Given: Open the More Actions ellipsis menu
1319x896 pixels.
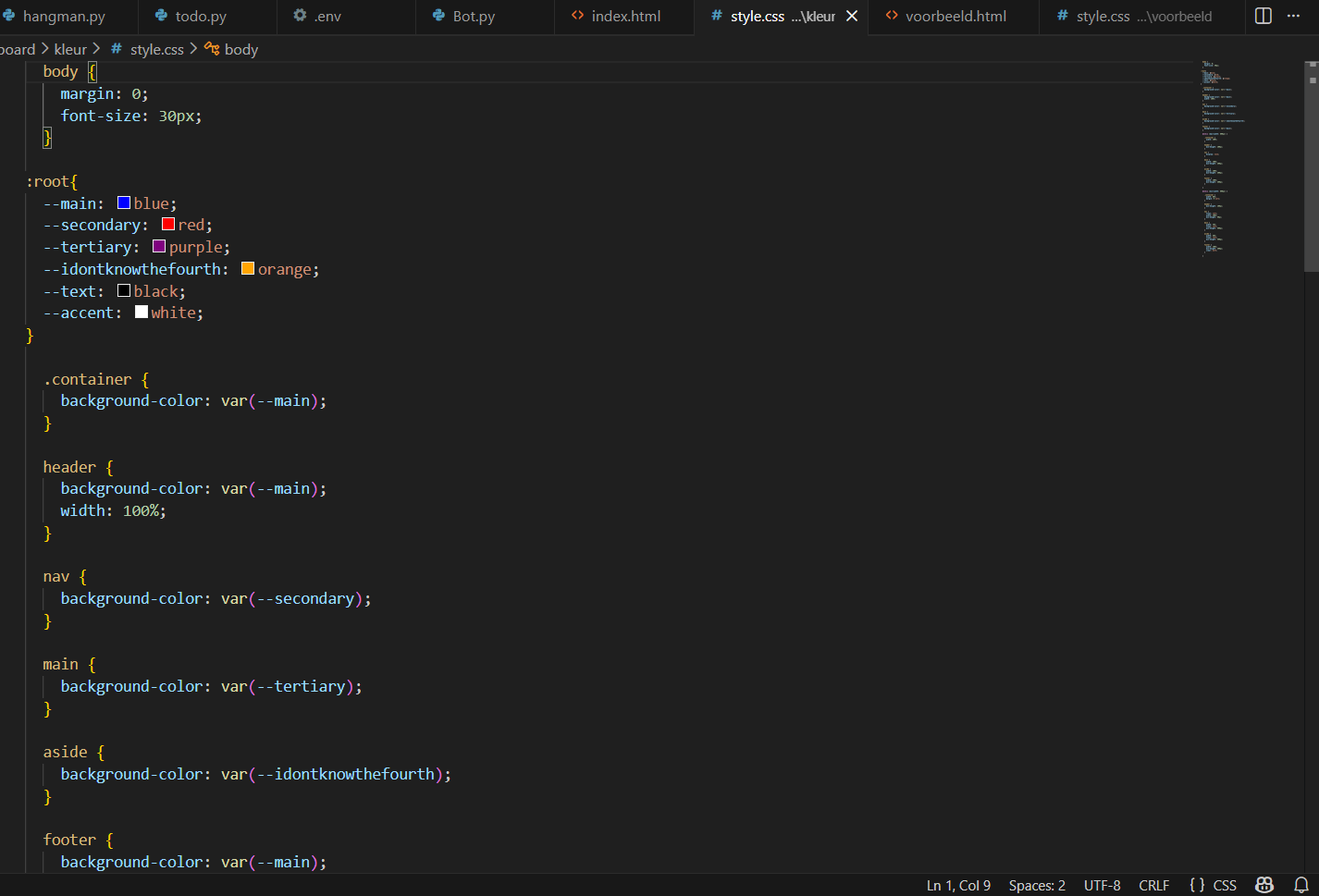Looking at the screenshot, I should [1293, 16].
